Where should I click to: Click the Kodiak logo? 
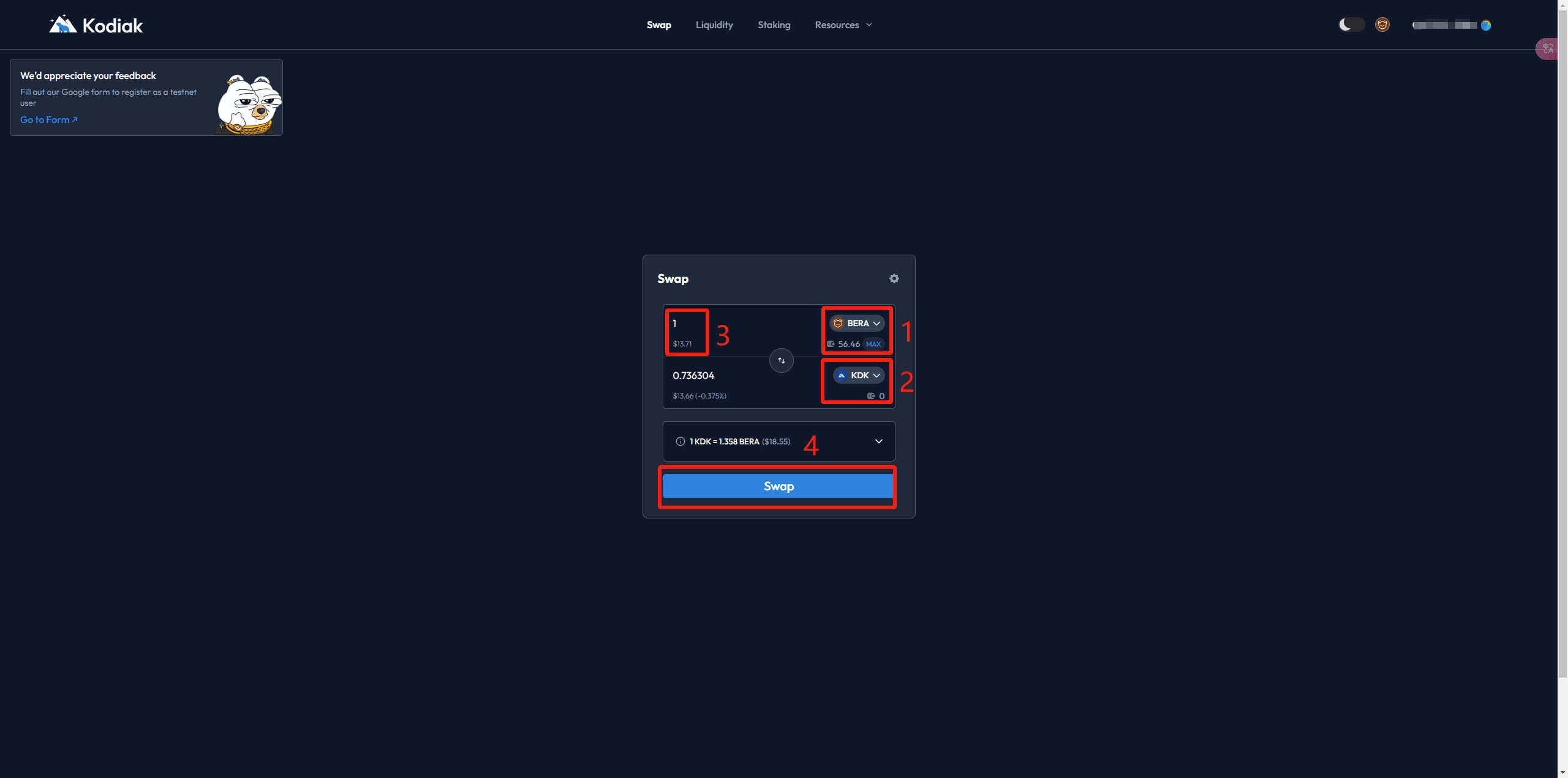pyautogui.click(x=96, y=25)
